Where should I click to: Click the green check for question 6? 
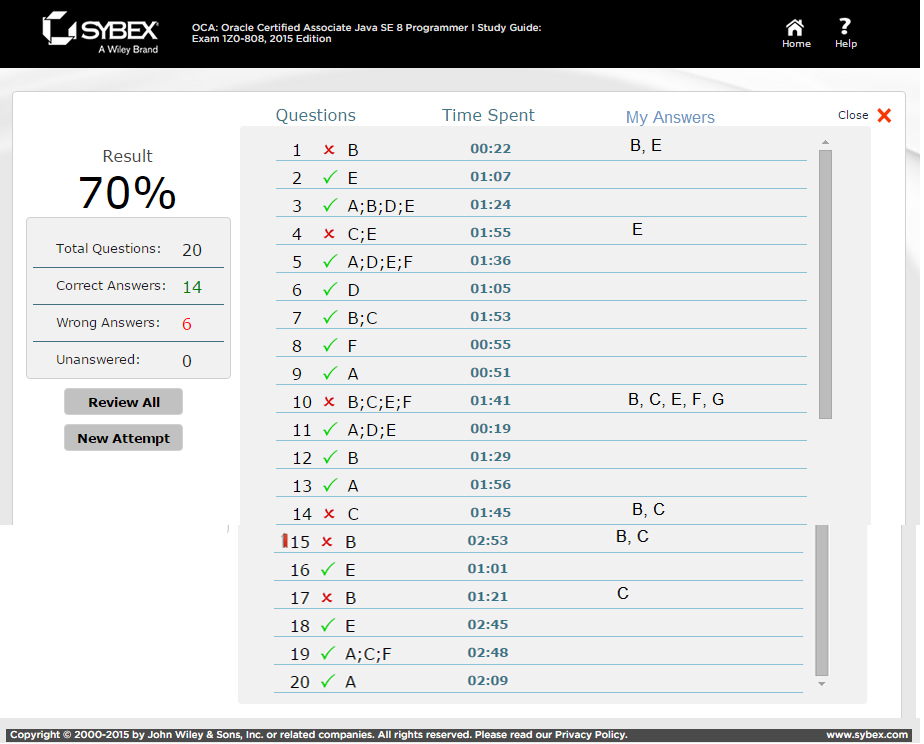pyautogui.click(x=330, y=289)
